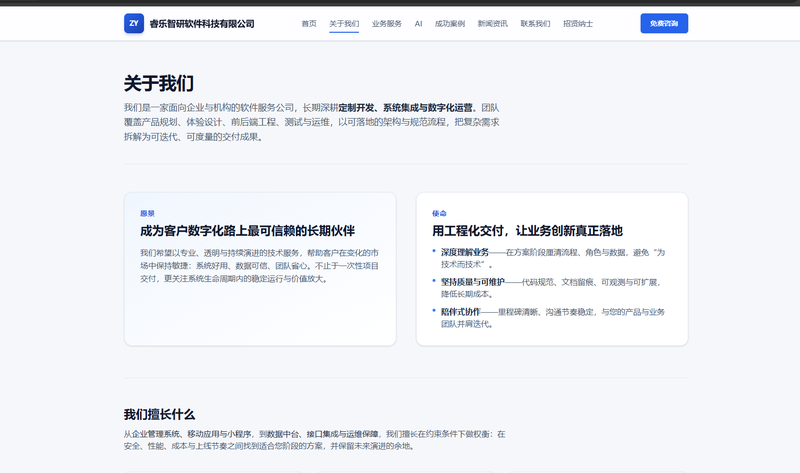Click vision paragraph starting 我们希望以专业
The width and height of the screenshot is (800, 473).
click(x=259, y=266)
